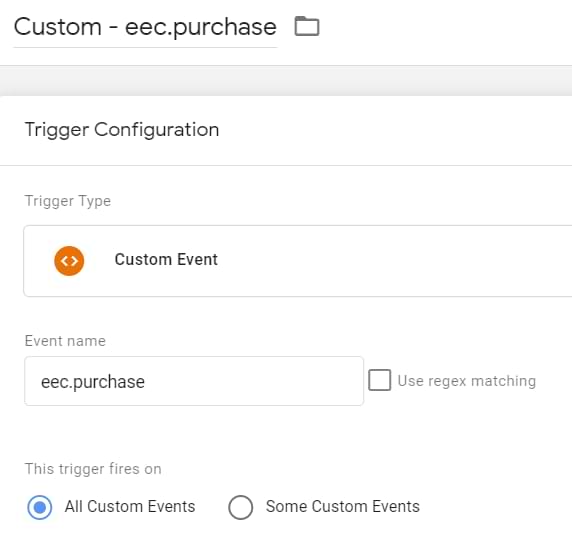Screen dimensions: 572x545
Task: Click the All Custom Events label text
Action: click(130, 506)
